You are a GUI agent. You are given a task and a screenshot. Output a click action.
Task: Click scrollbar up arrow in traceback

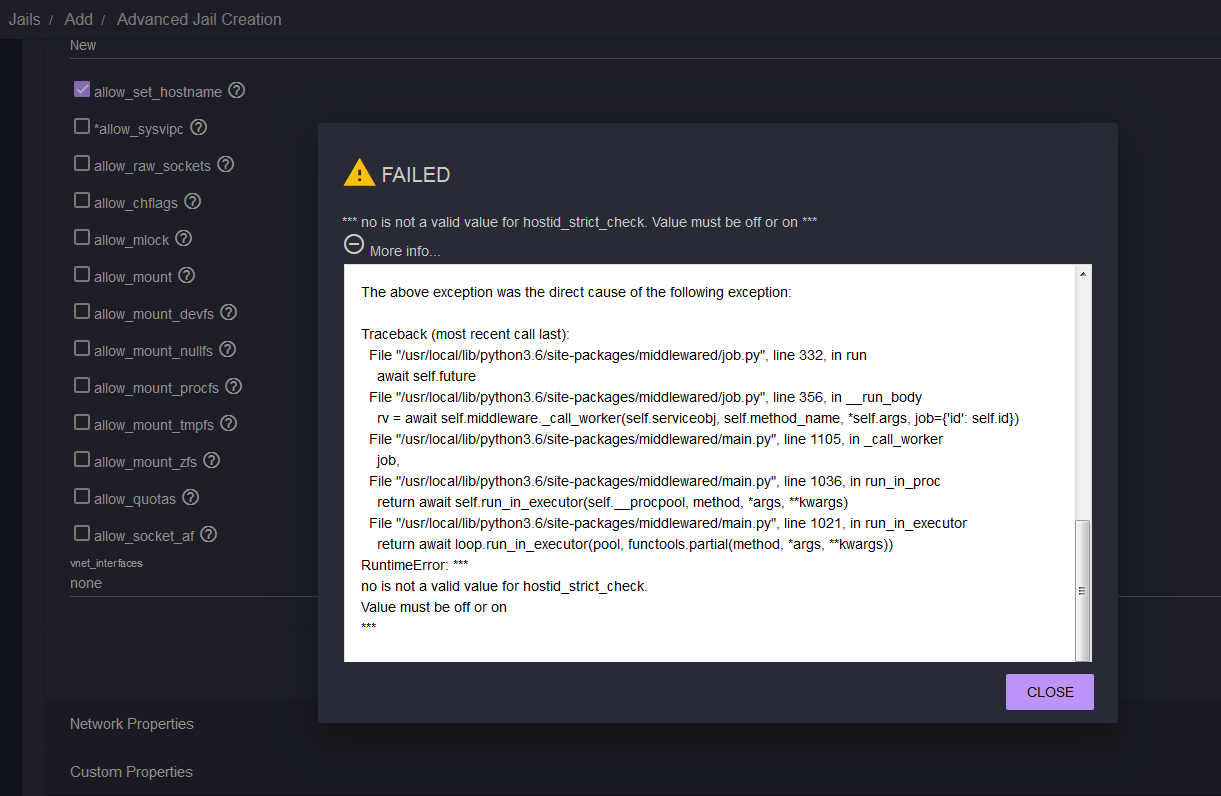[x=1083, y=273]
